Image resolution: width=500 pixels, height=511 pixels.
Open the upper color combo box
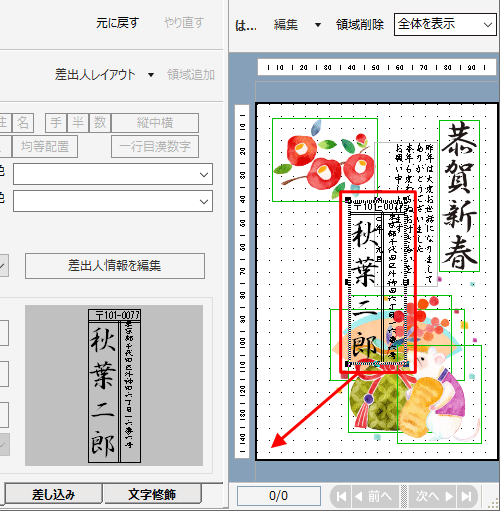click(113, 174)
